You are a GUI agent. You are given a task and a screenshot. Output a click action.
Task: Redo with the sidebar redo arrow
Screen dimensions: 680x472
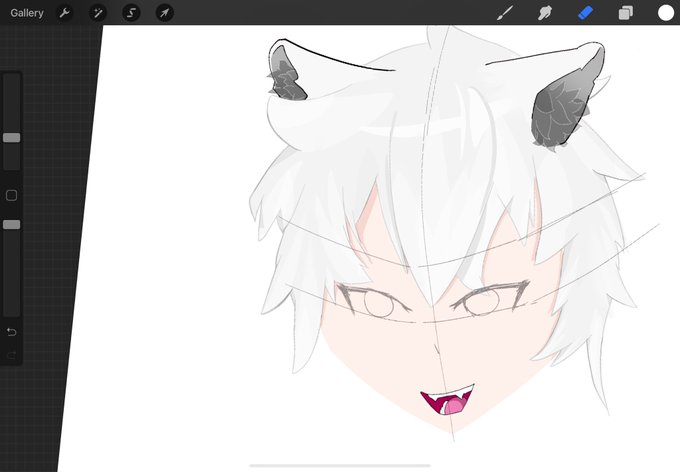coord(12,356)
